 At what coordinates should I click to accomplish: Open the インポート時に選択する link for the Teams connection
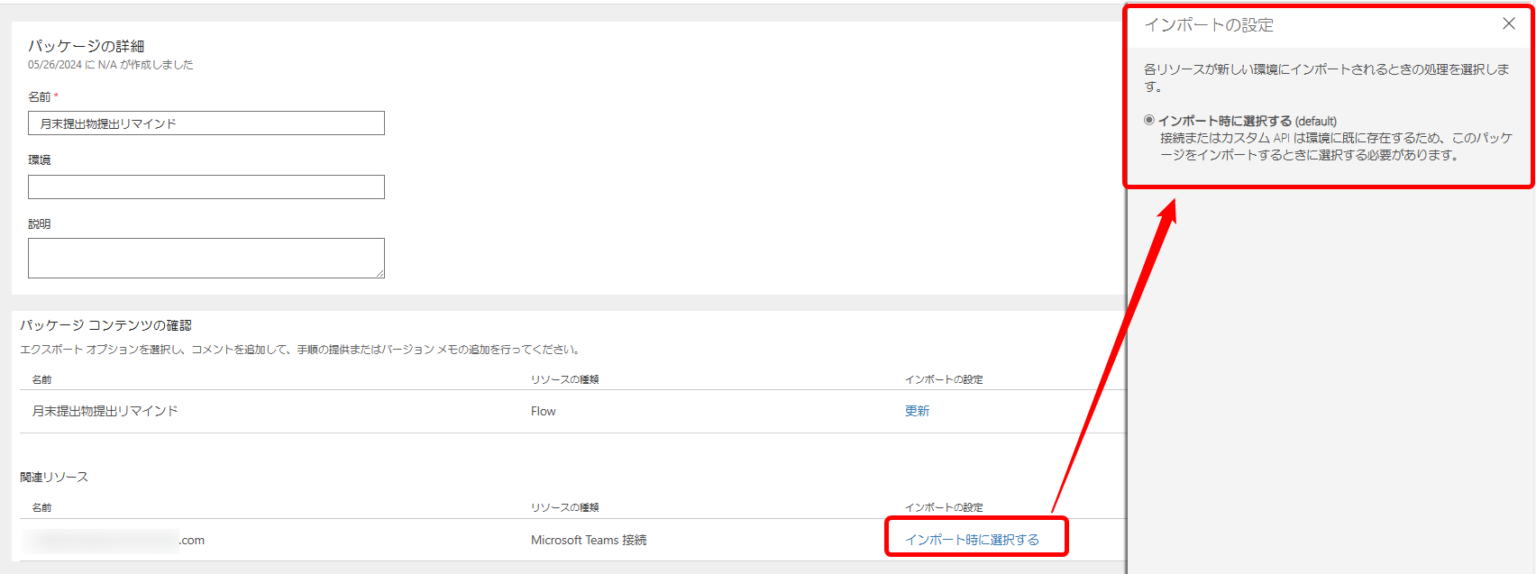(971, 540)
